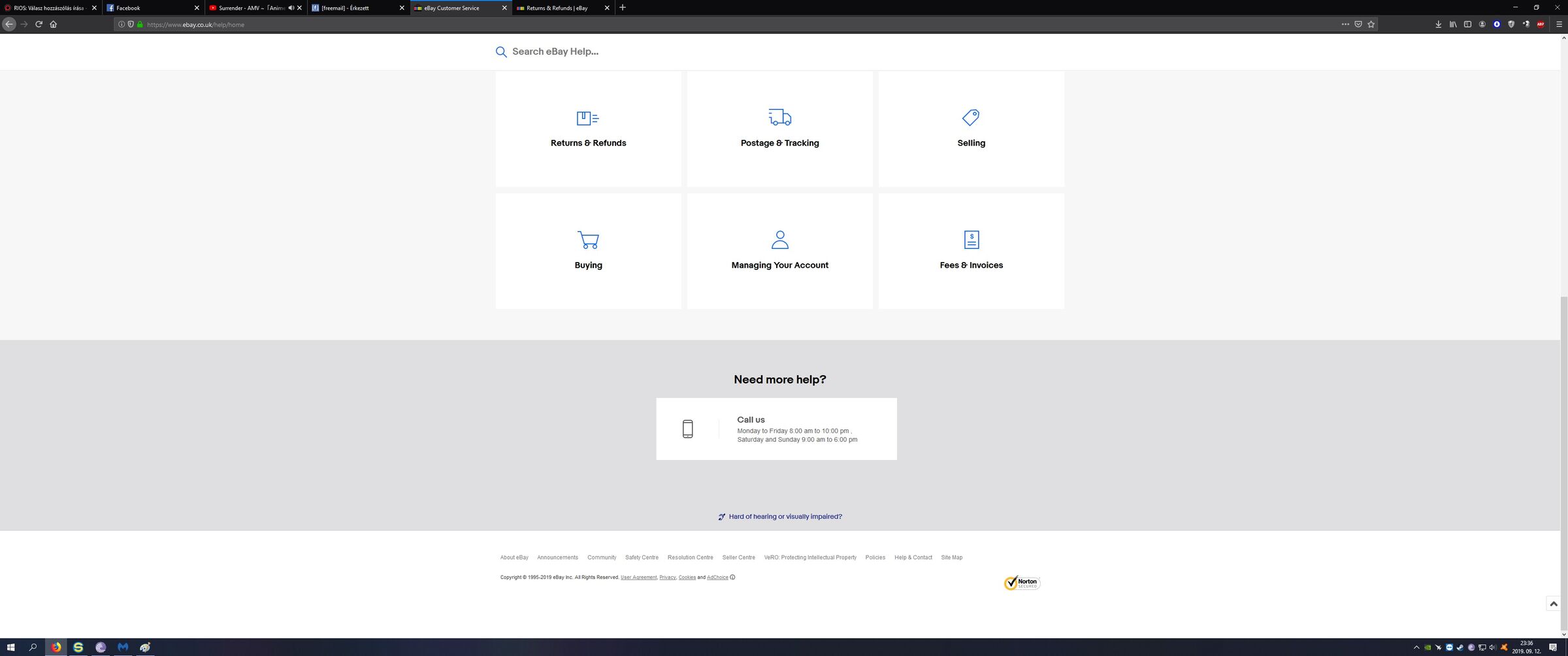Open tracking protection shield in address bar
Viewport: 1568px width, 656px height.
(x=131, y=24)
